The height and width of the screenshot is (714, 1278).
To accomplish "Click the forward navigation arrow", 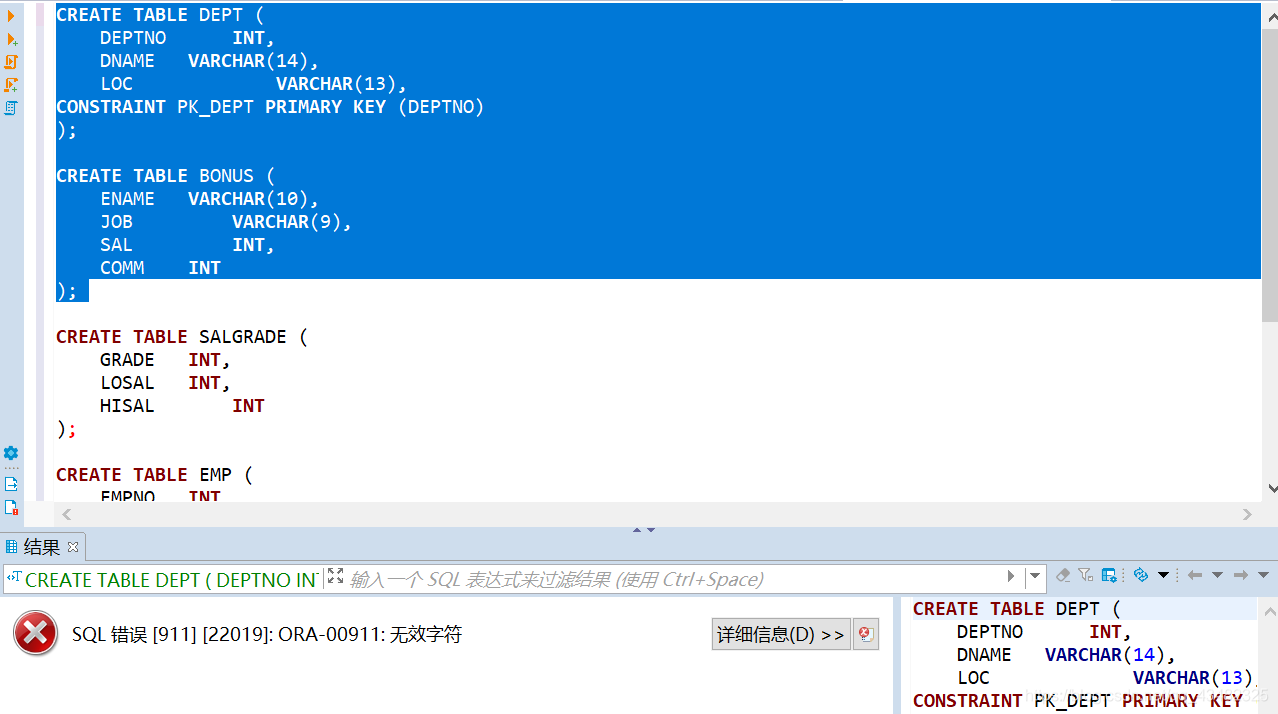I will pos(1241,575).
